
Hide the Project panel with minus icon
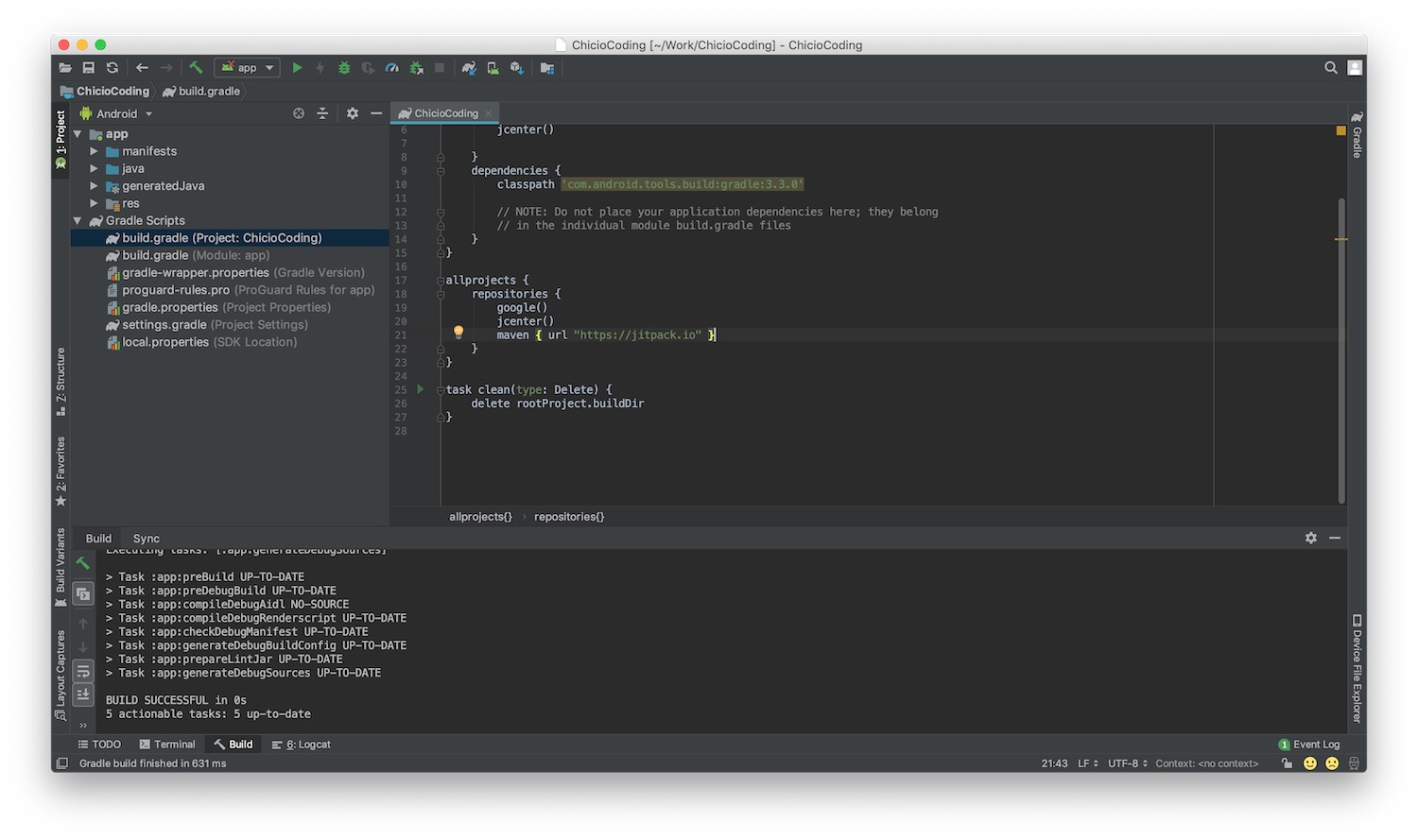pyautogui.click(x=376, y=113)
